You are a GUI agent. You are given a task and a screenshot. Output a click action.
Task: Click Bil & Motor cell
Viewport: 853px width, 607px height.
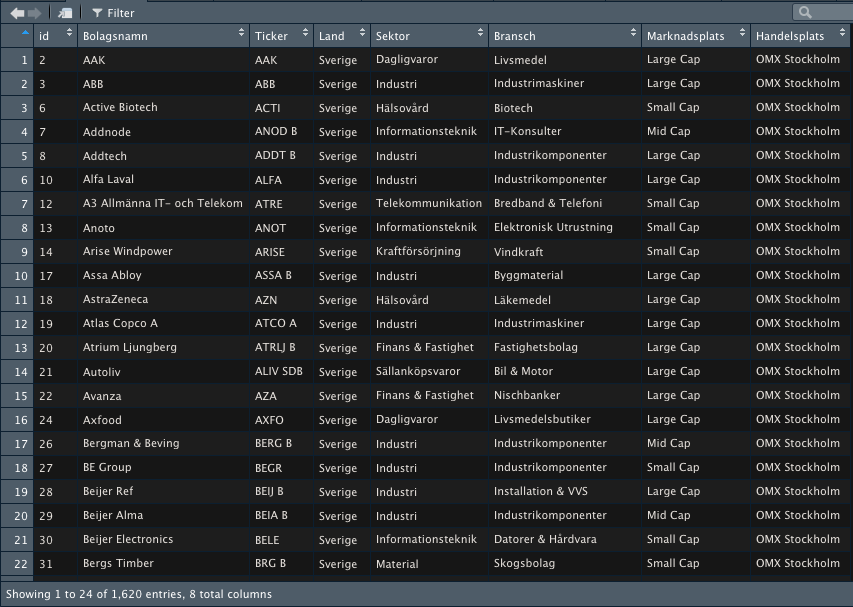[565, 371]
